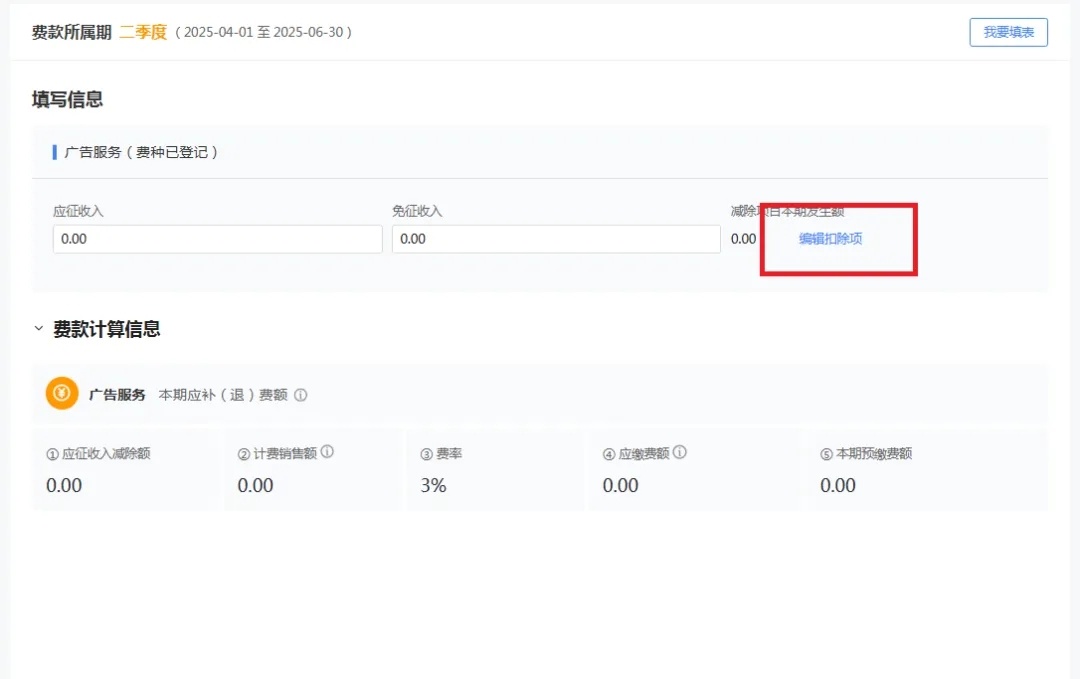The image size is (1080, 679).
Task: Click the 我要填表 button
Action: (x=1008, y=32)
